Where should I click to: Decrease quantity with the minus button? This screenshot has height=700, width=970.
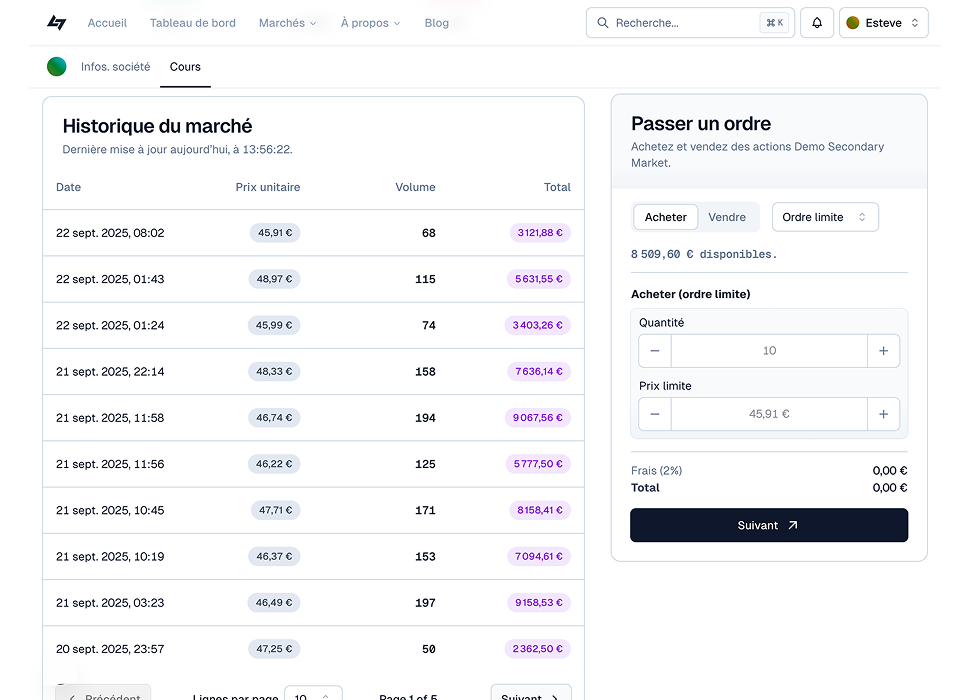[655, 351]
